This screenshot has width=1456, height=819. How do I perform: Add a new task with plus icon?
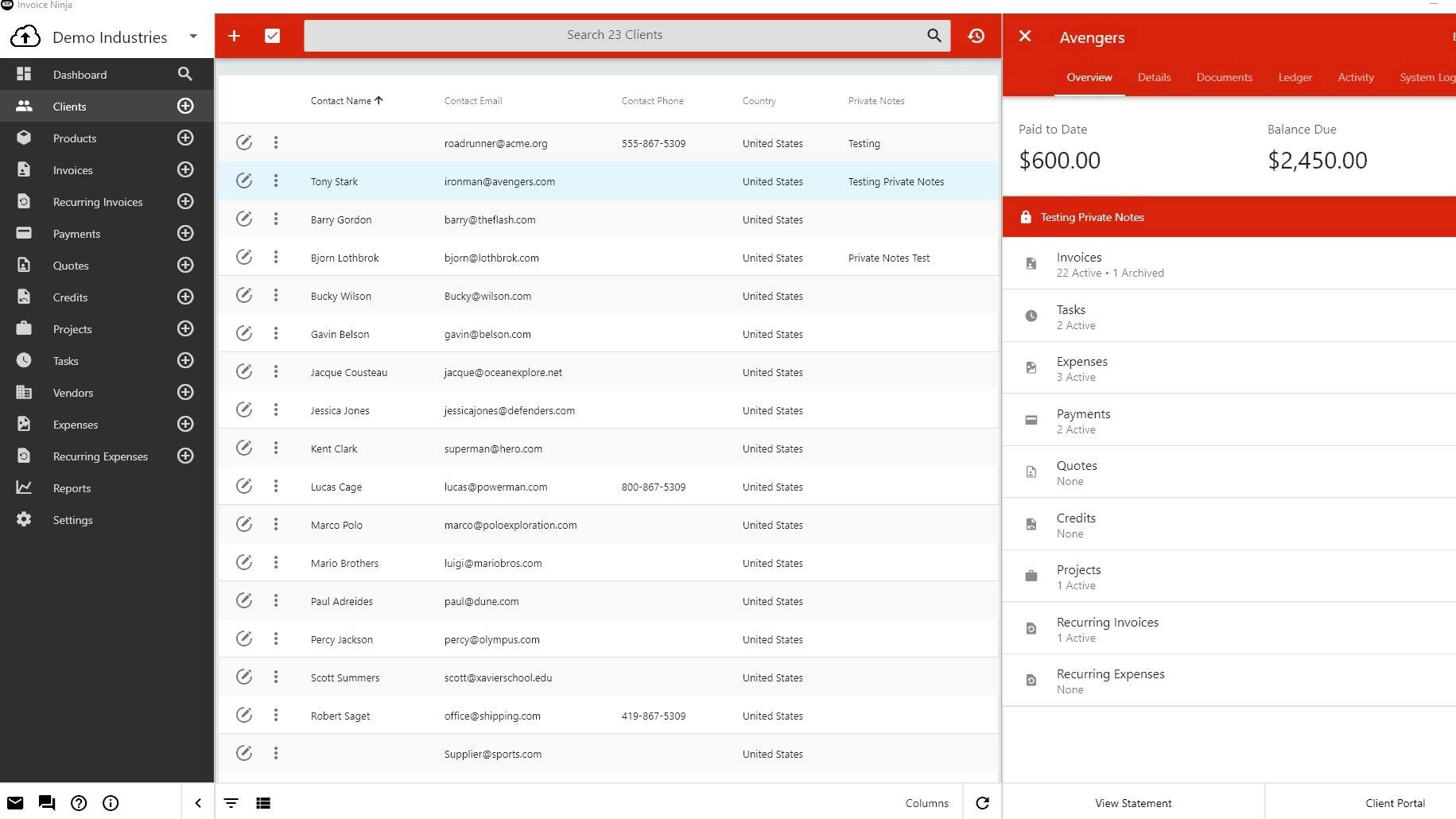click(x=185, y=360)
